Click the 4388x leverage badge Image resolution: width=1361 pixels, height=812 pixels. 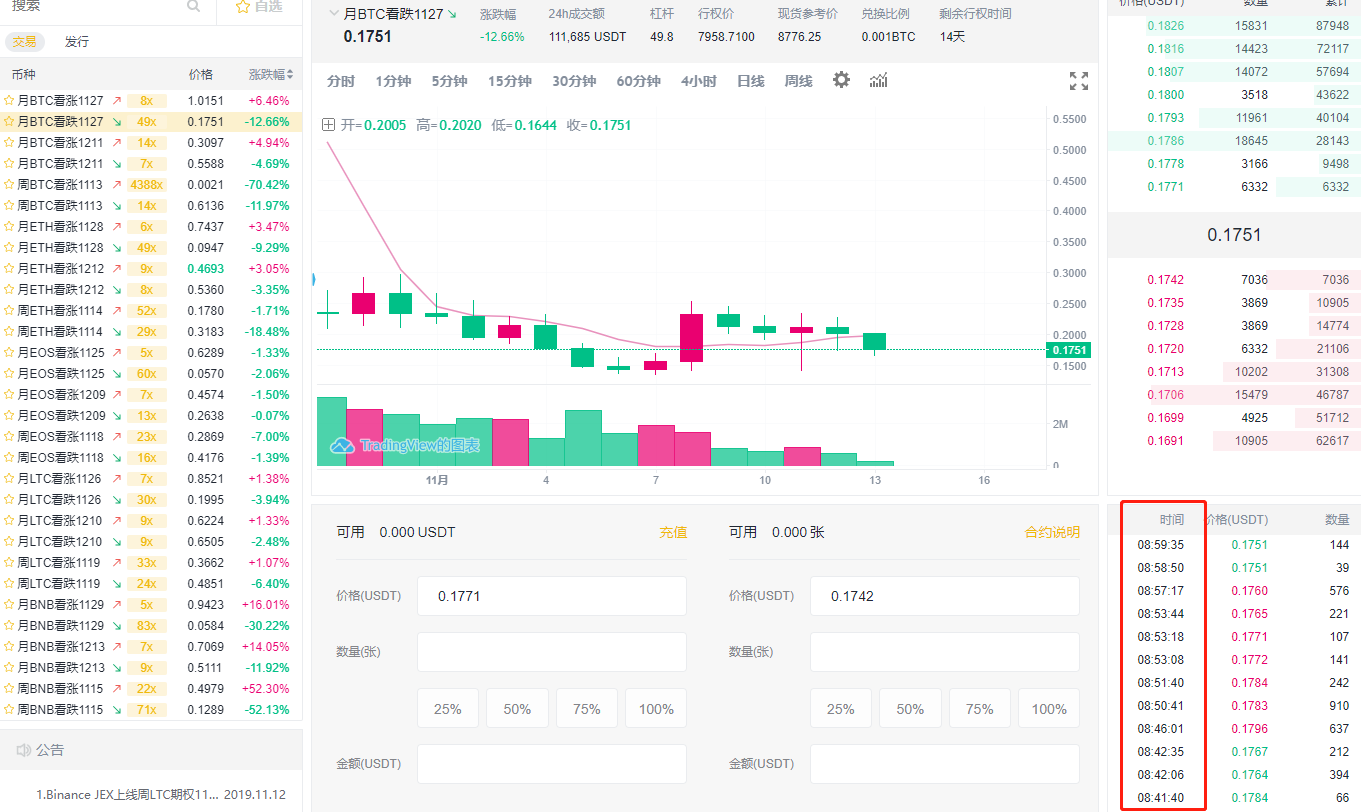146,185
